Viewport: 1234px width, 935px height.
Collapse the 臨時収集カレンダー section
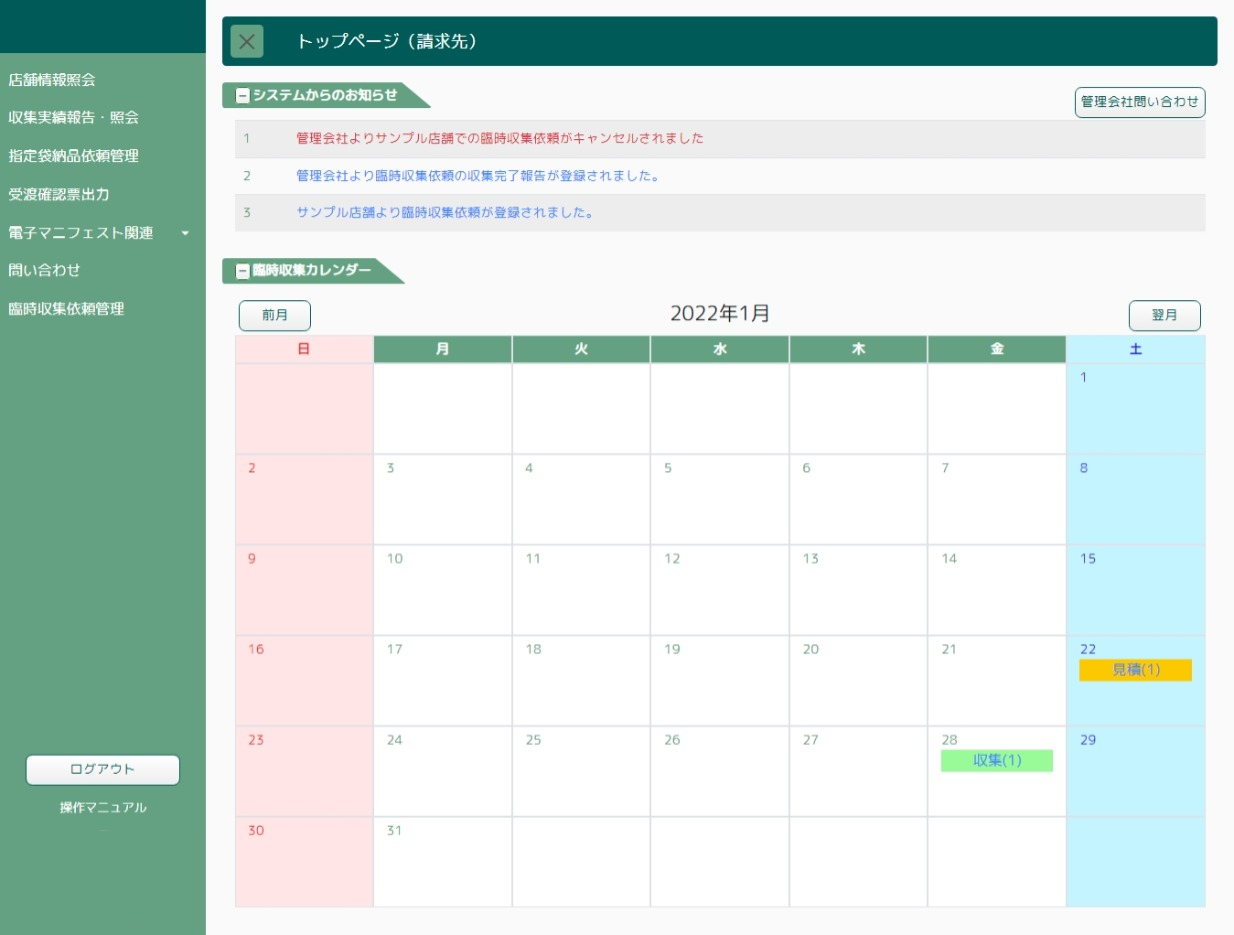[242, 271]
